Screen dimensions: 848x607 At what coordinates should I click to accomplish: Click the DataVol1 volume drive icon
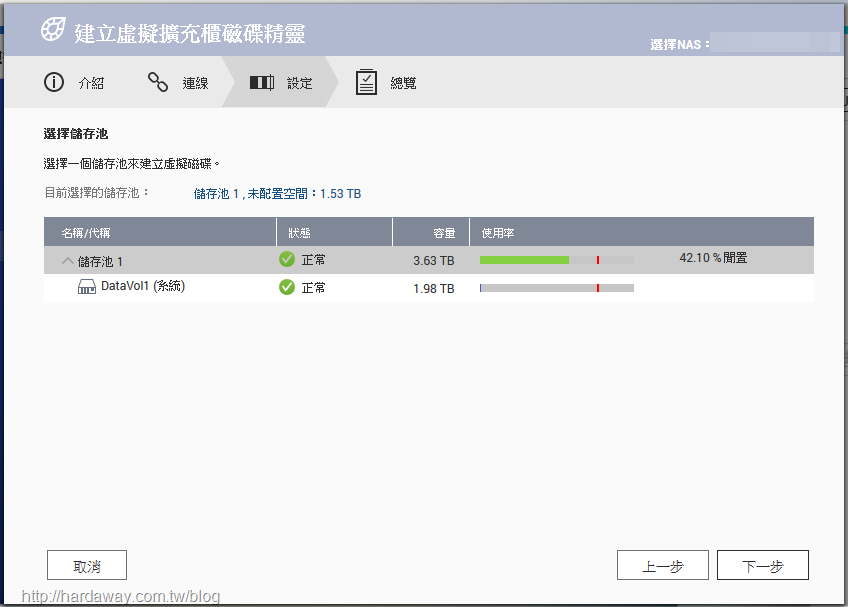87,287
